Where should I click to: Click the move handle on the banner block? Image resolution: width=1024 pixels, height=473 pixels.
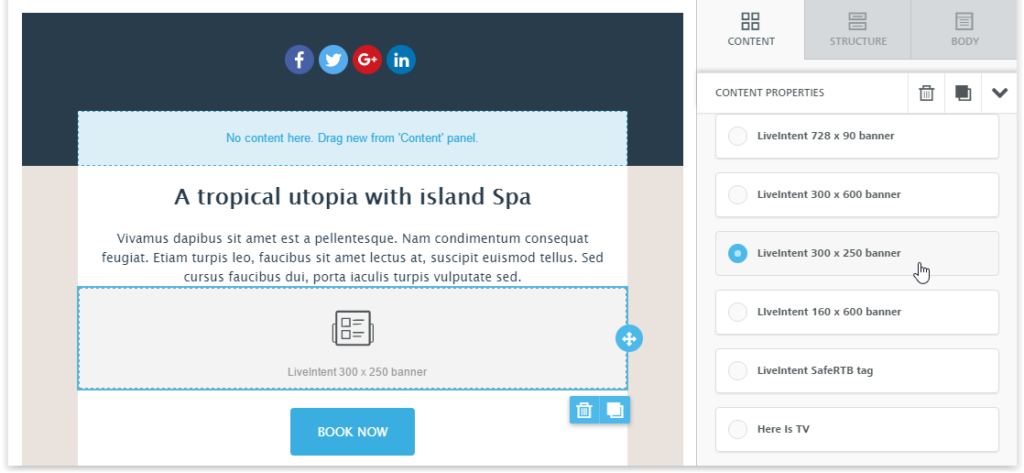point(629,339)
